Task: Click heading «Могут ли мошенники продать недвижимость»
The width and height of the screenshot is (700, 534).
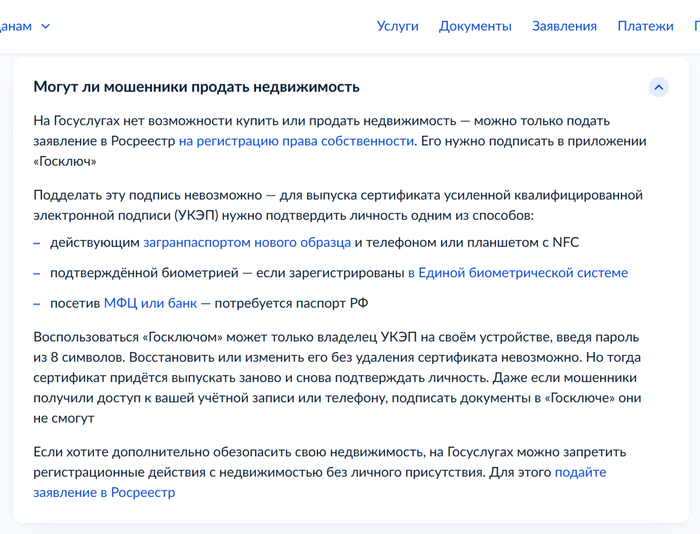Action: 196,87
